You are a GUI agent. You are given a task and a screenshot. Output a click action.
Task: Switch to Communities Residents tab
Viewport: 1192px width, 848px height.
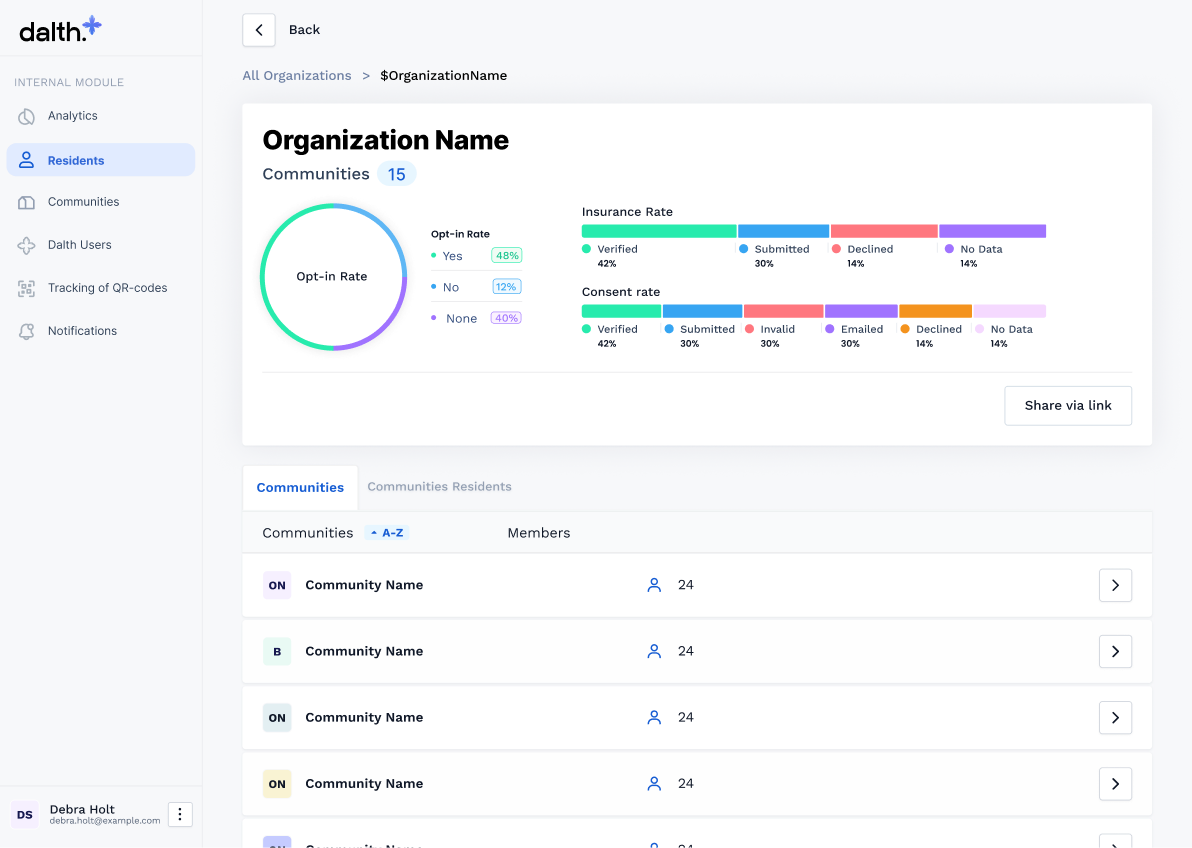[439, 487]
